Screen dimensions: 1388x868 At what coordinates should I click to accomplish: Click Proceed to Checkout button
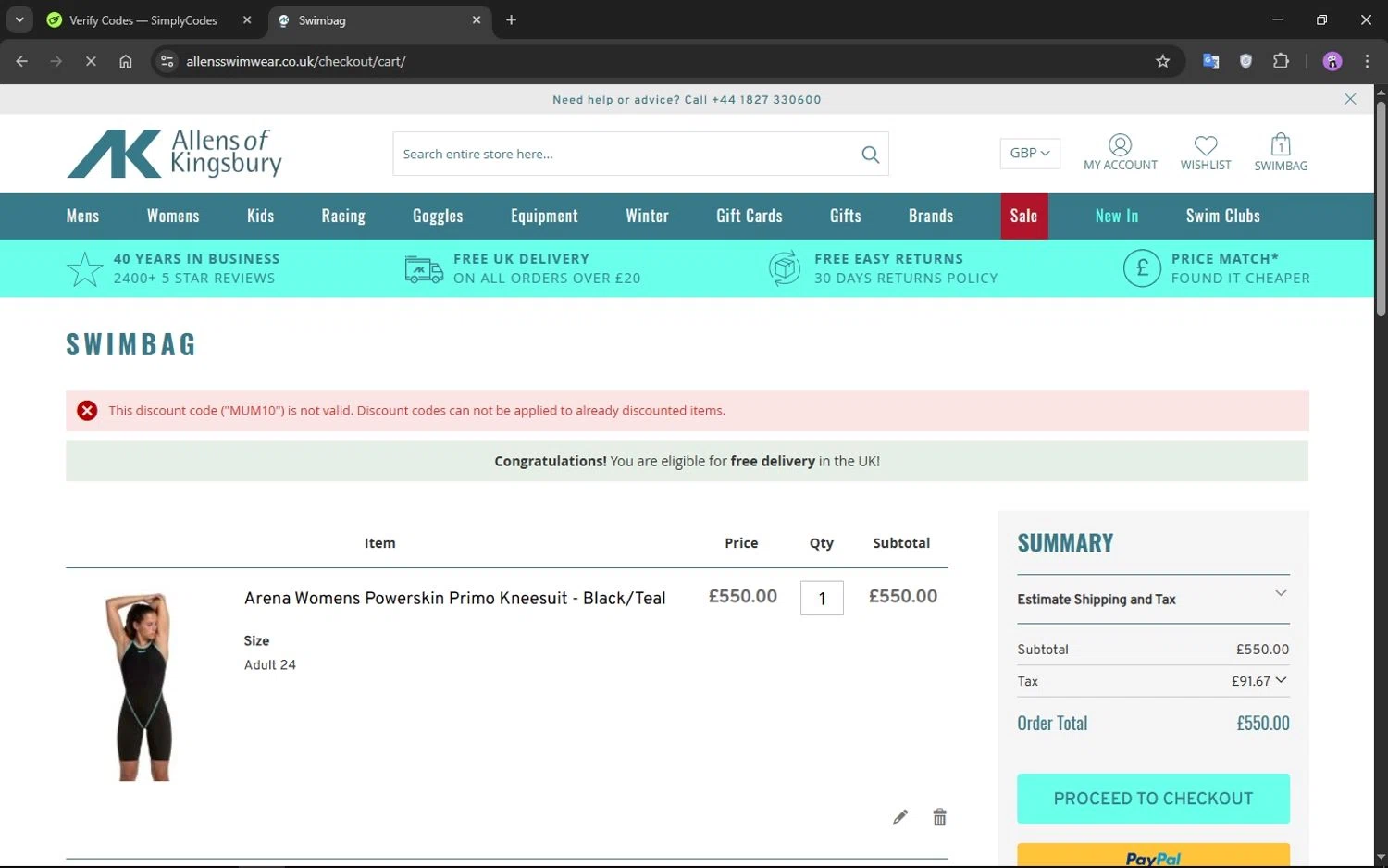pyautogui.click(x=1153, y=799)
